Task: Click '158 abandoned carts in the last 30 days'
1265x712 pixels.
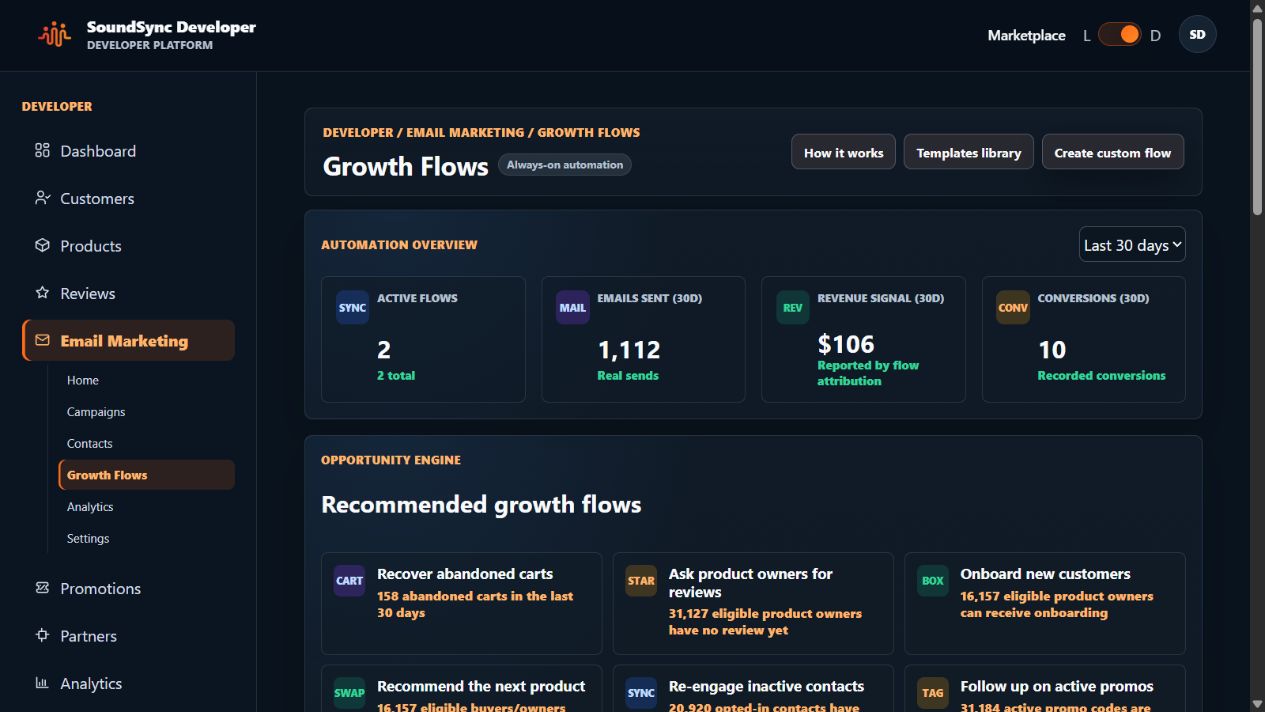Action: 475,604
